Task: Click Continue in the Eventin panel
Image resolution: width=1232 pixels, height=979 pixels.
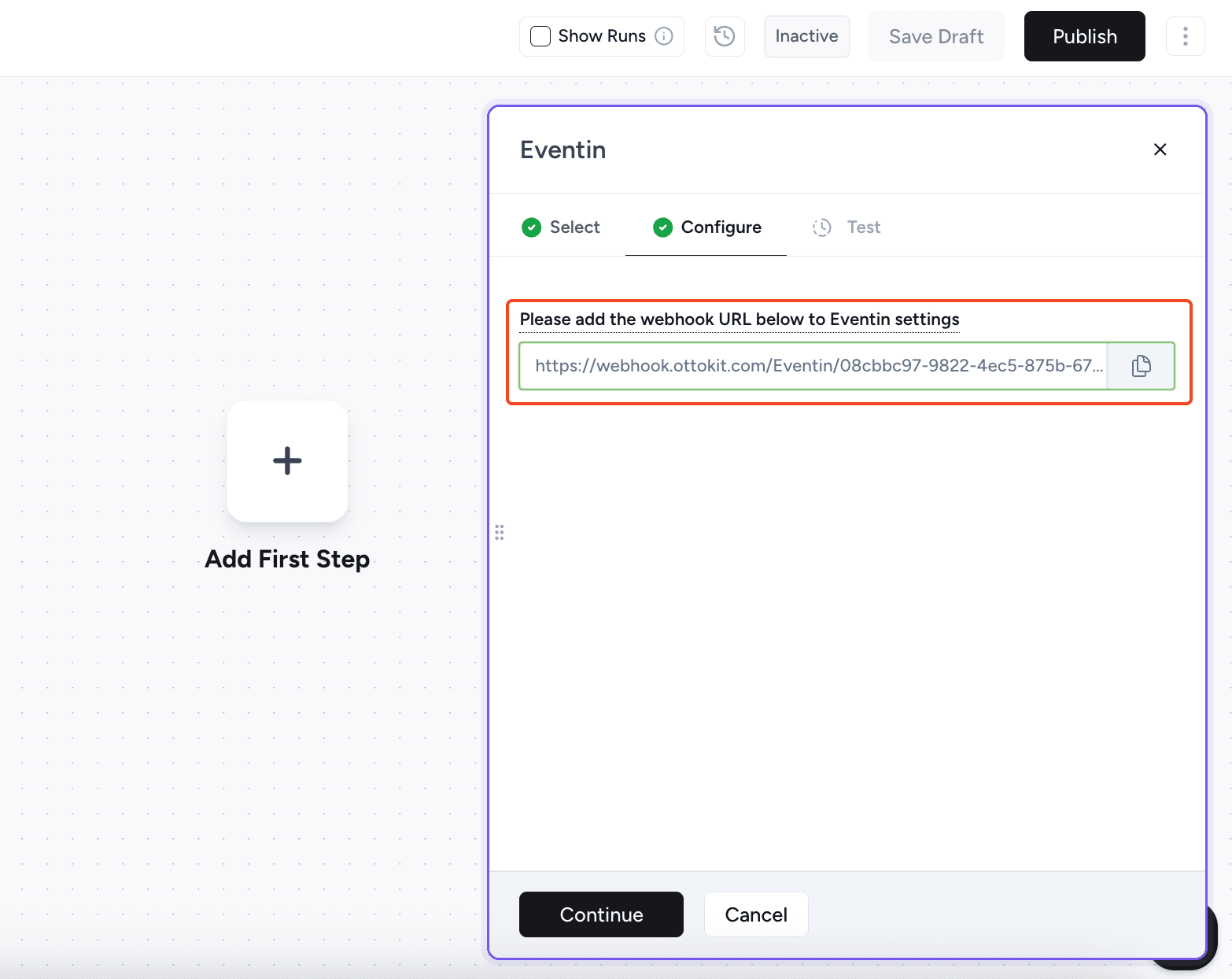Action: [601, 914]
